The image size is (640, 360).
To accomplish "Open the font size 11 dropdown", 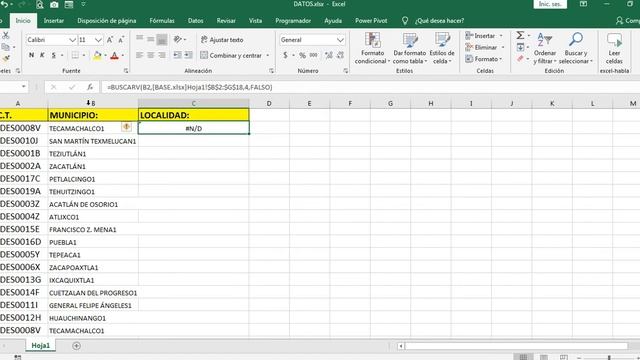I will pyautogui.click(x=98, y=40).
